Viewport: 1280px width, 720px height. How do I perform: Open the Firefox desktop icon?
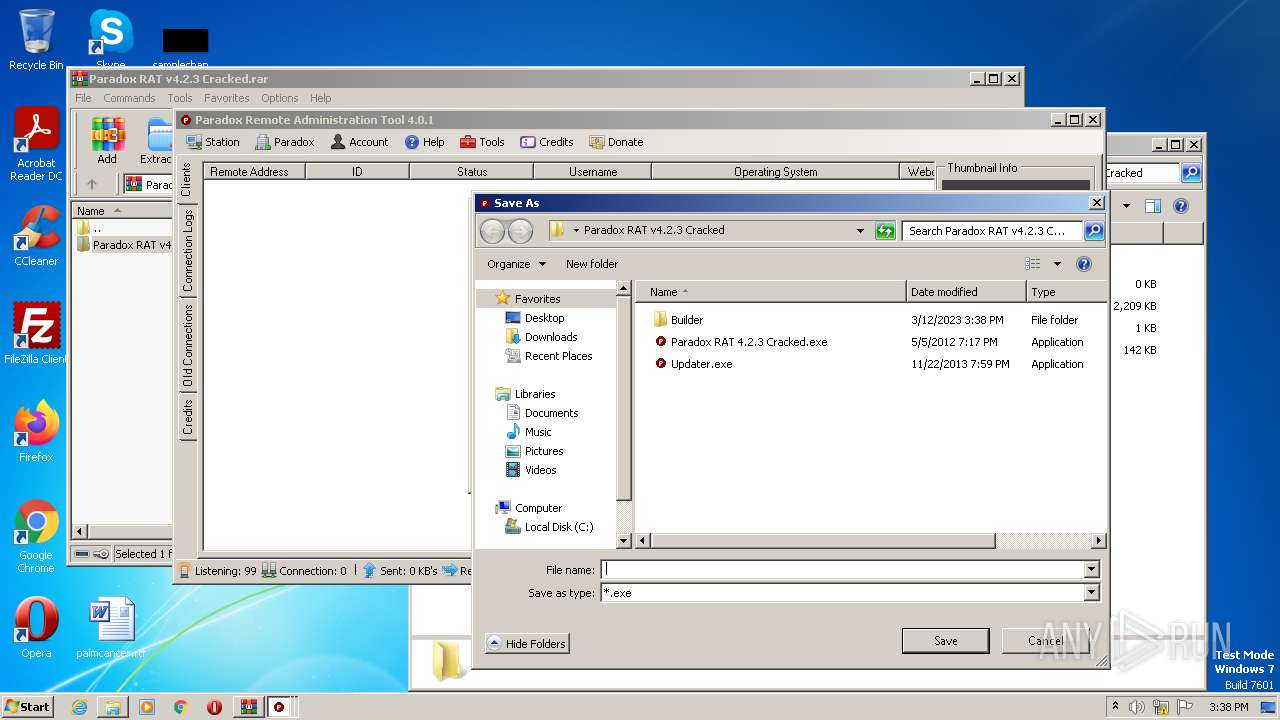pos(36,432)
